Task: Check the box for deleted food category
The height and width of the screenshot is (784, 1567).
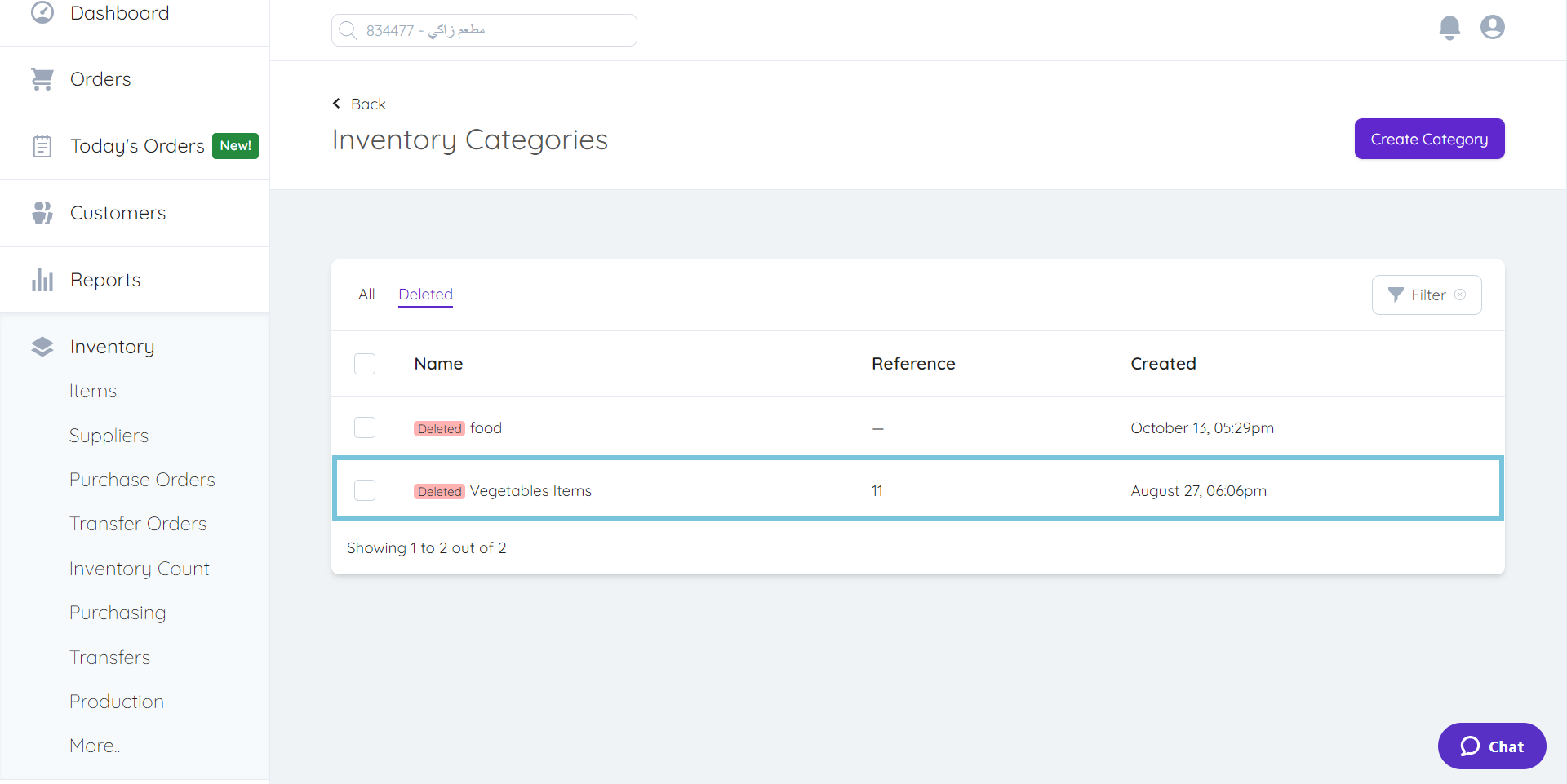Action: (365, 427)
